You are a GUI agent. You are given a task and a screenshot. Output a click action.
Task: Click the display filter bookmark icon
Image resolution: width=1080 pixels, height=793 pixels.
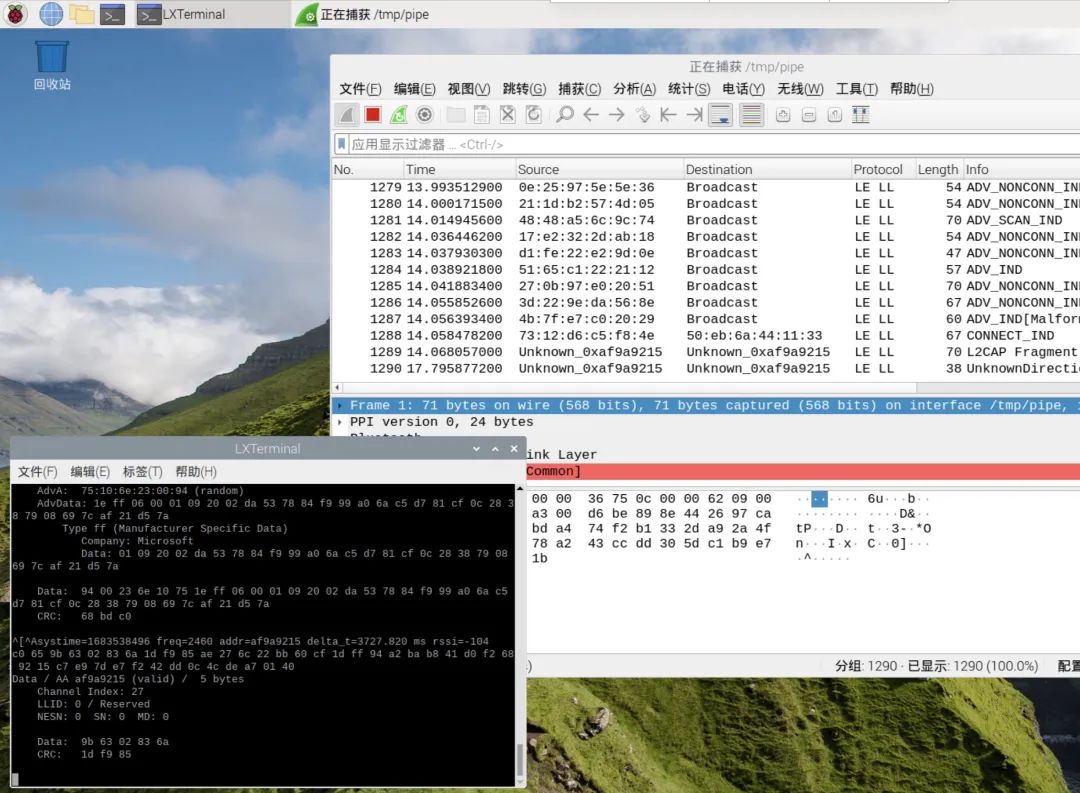click(341, 145)
